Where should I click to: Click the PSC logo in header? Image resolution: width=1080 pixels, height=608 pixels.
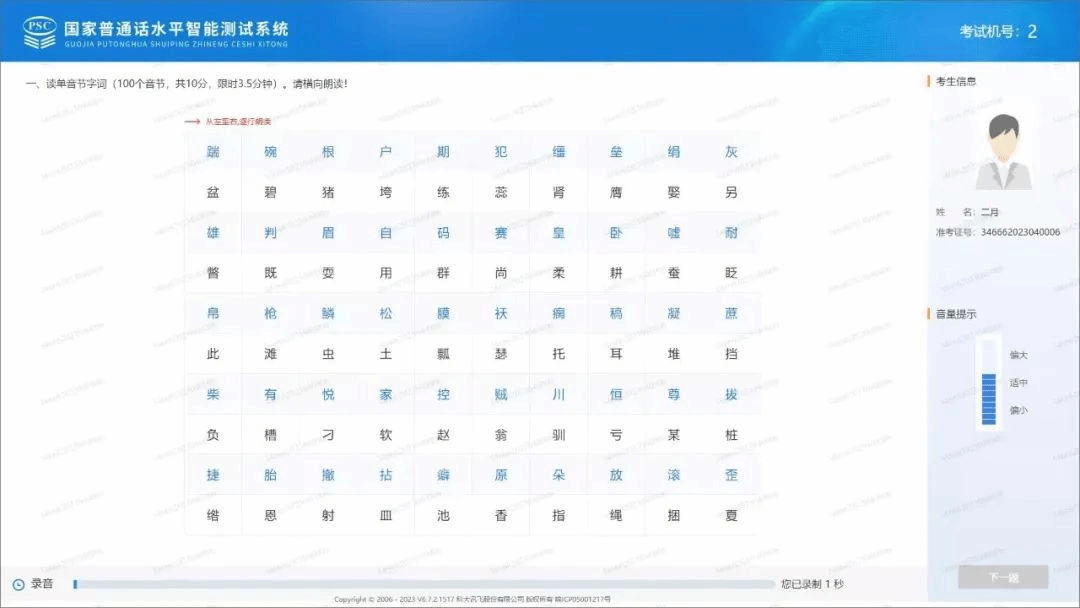click(40, 32)
